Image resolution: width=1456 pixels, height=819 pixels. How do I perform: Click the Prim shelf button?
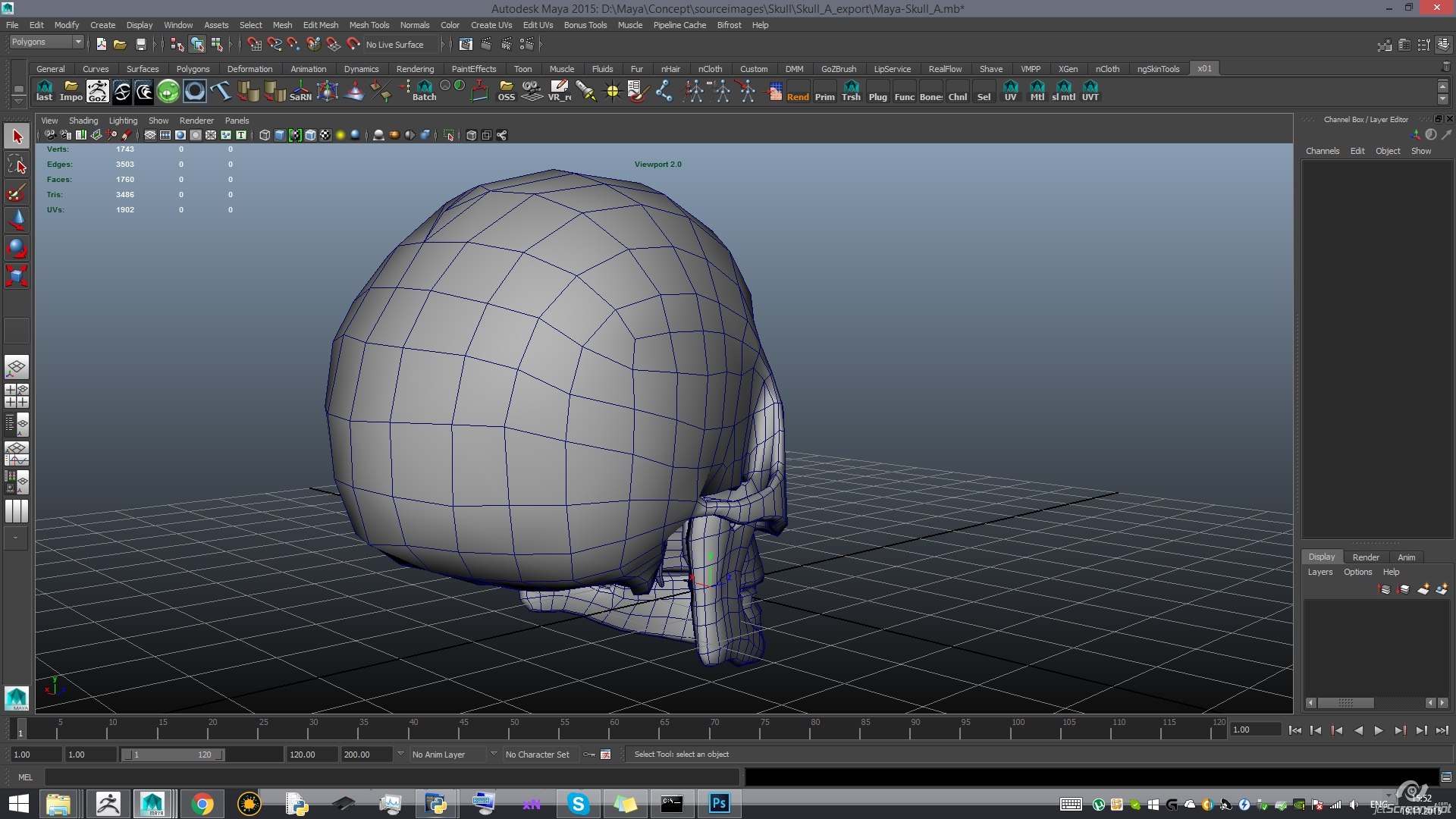(x=824, y=91)
